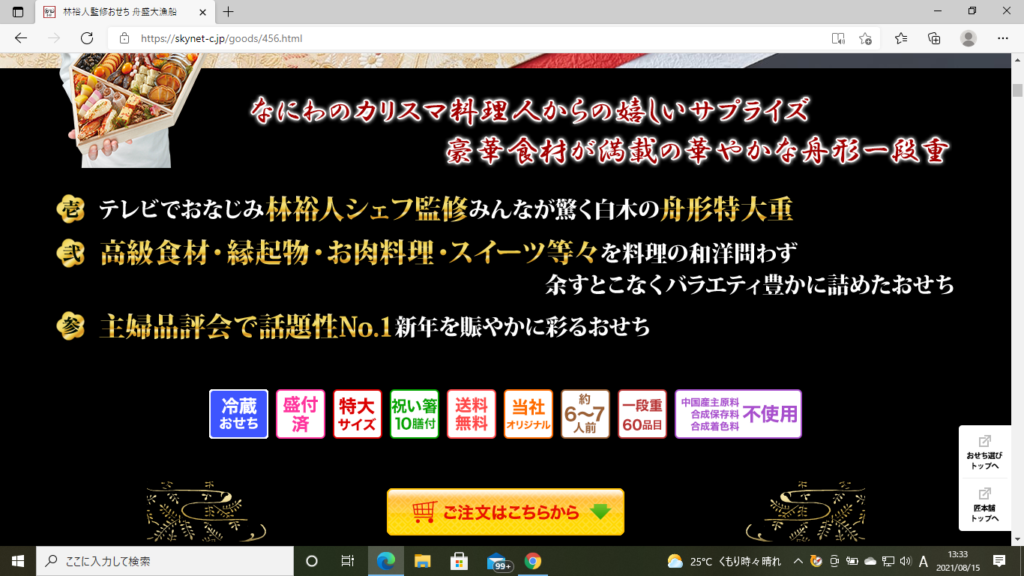Click the 約6〜7人前 badge
The width and height of the screenshot is (1024, 576).
pyautogui.click(x=585, y=414)
